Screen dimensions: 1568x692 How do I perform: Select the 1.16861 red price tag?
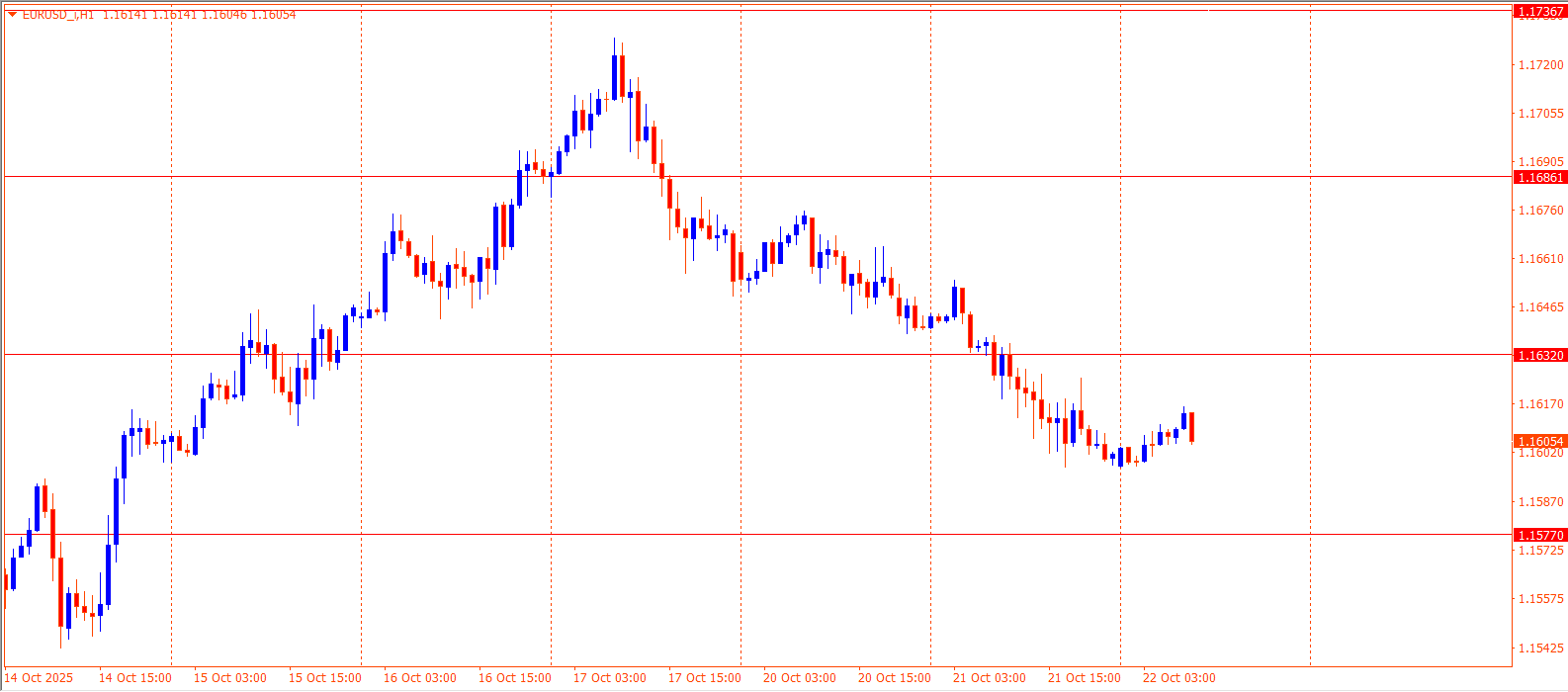pyautogui.click(x=1539, y=177)
